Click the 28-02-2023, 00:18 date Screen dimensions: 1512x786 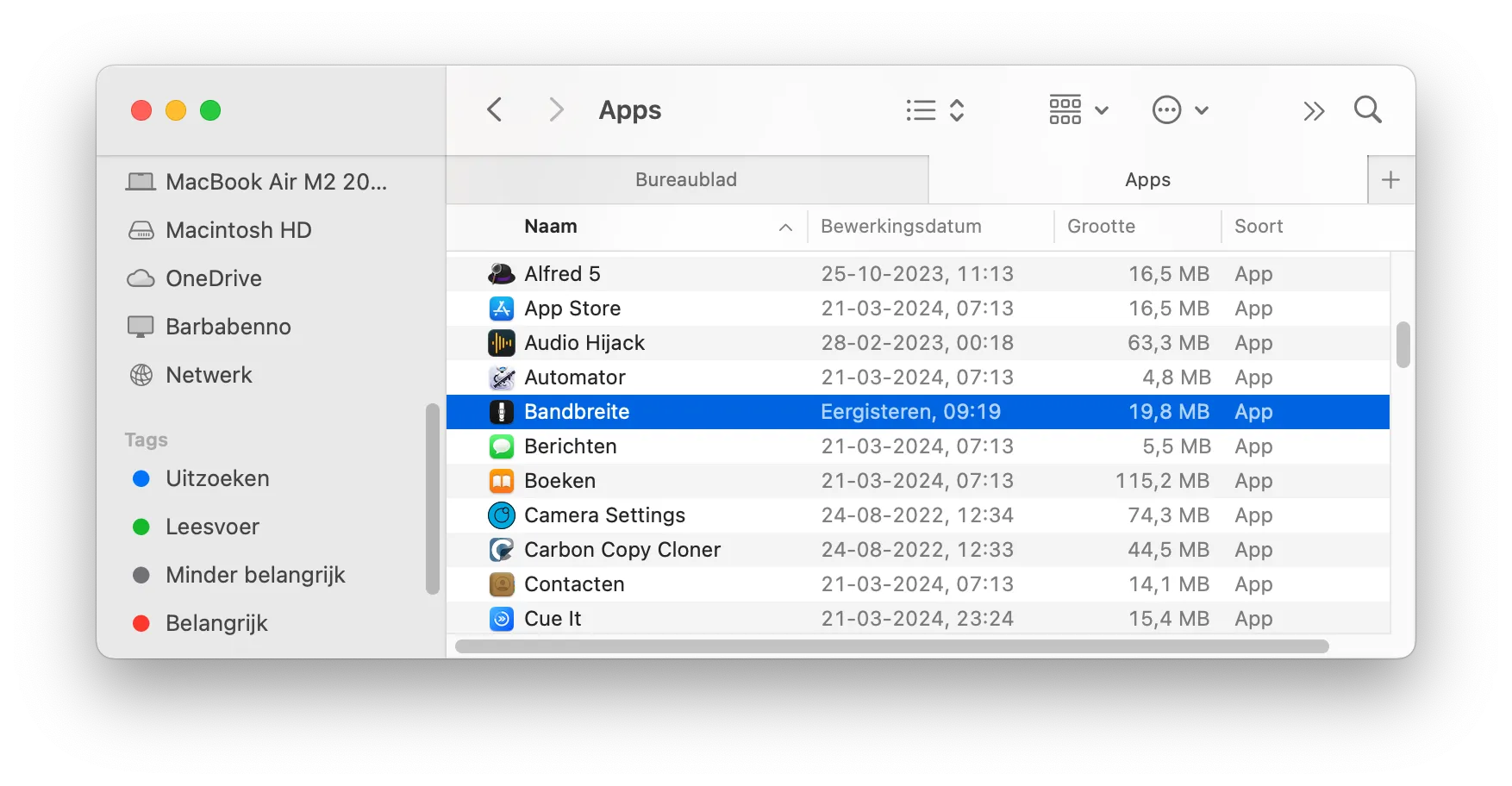(917, 343)
